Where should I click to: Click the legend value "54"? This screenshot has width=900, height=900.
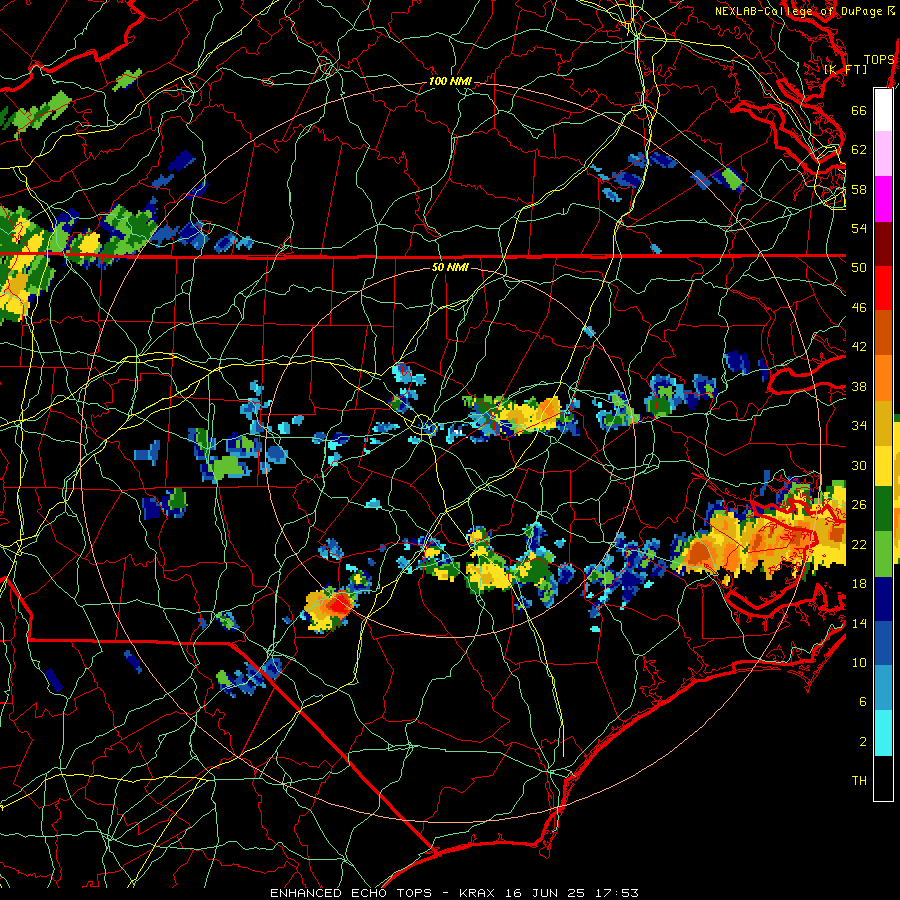coord(859,228)
